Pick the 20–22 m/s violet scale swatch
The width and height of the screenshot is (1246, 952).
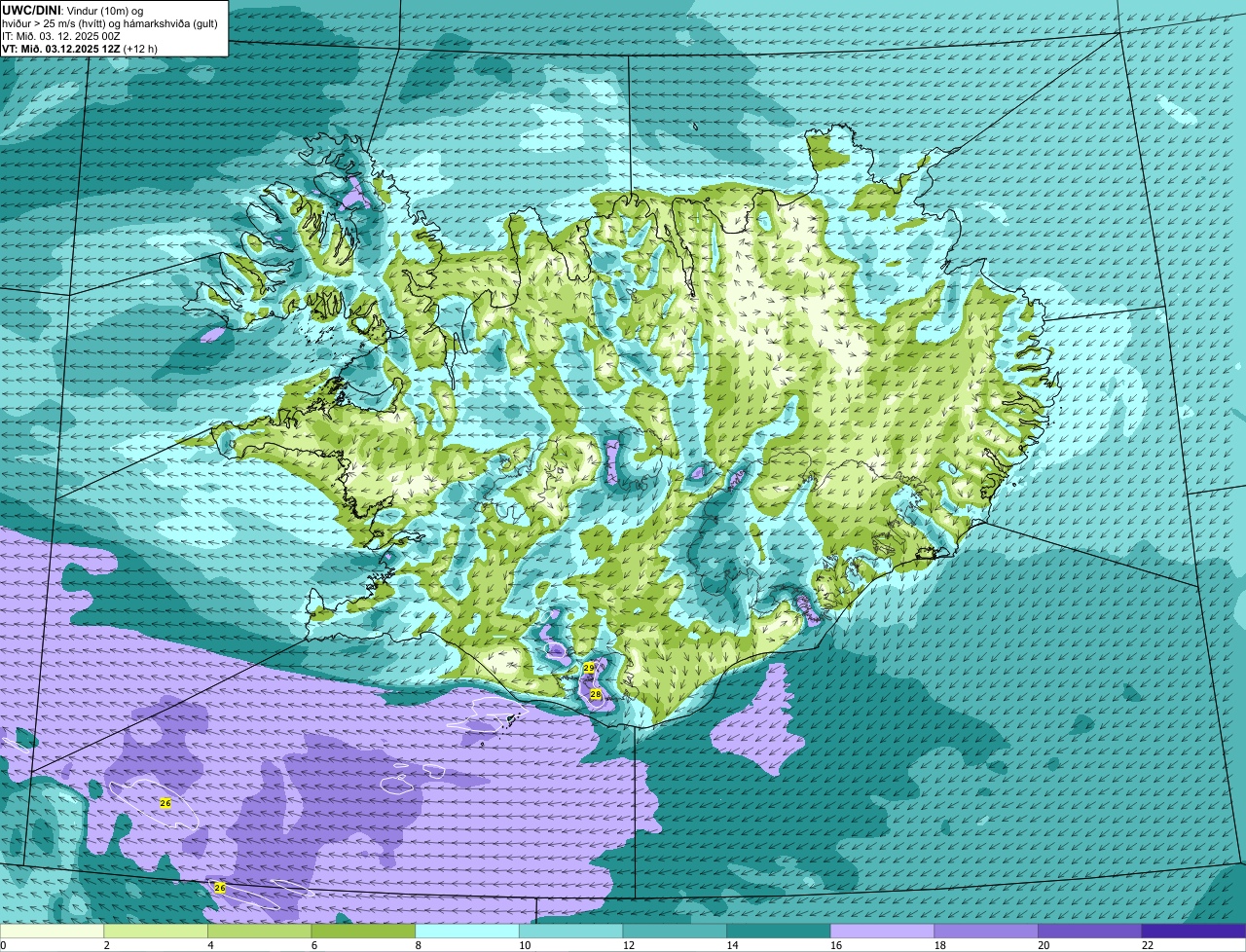(1090, 931)
